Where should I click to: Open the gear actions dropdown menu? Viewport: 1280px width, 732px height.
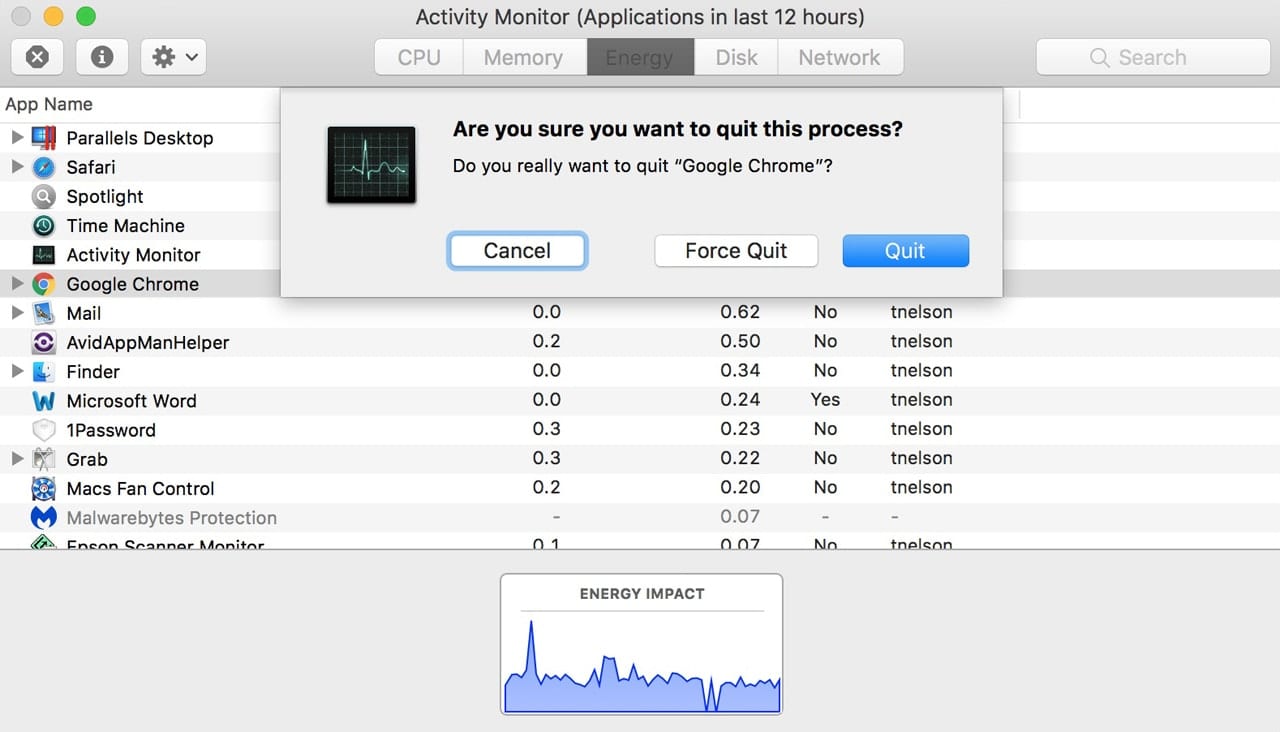(x=174, y=57)
